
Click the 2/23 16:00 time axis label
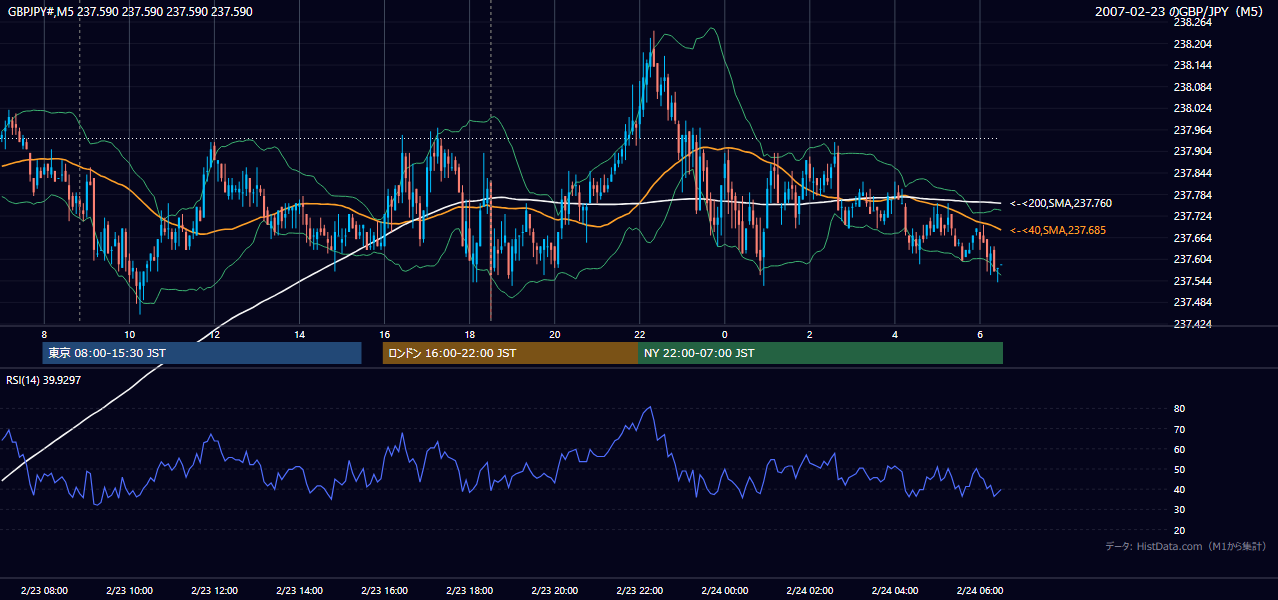pos(384,591)
